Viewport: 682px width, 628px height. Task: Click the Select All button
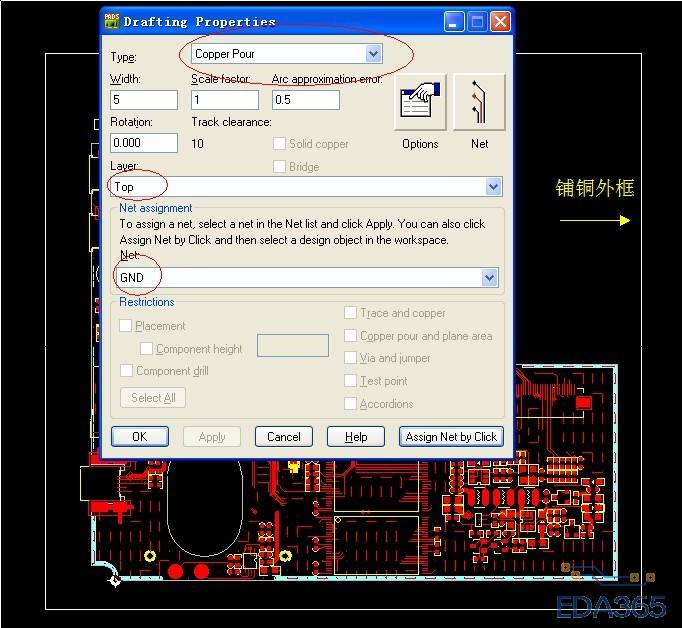(x=153, y=398)
